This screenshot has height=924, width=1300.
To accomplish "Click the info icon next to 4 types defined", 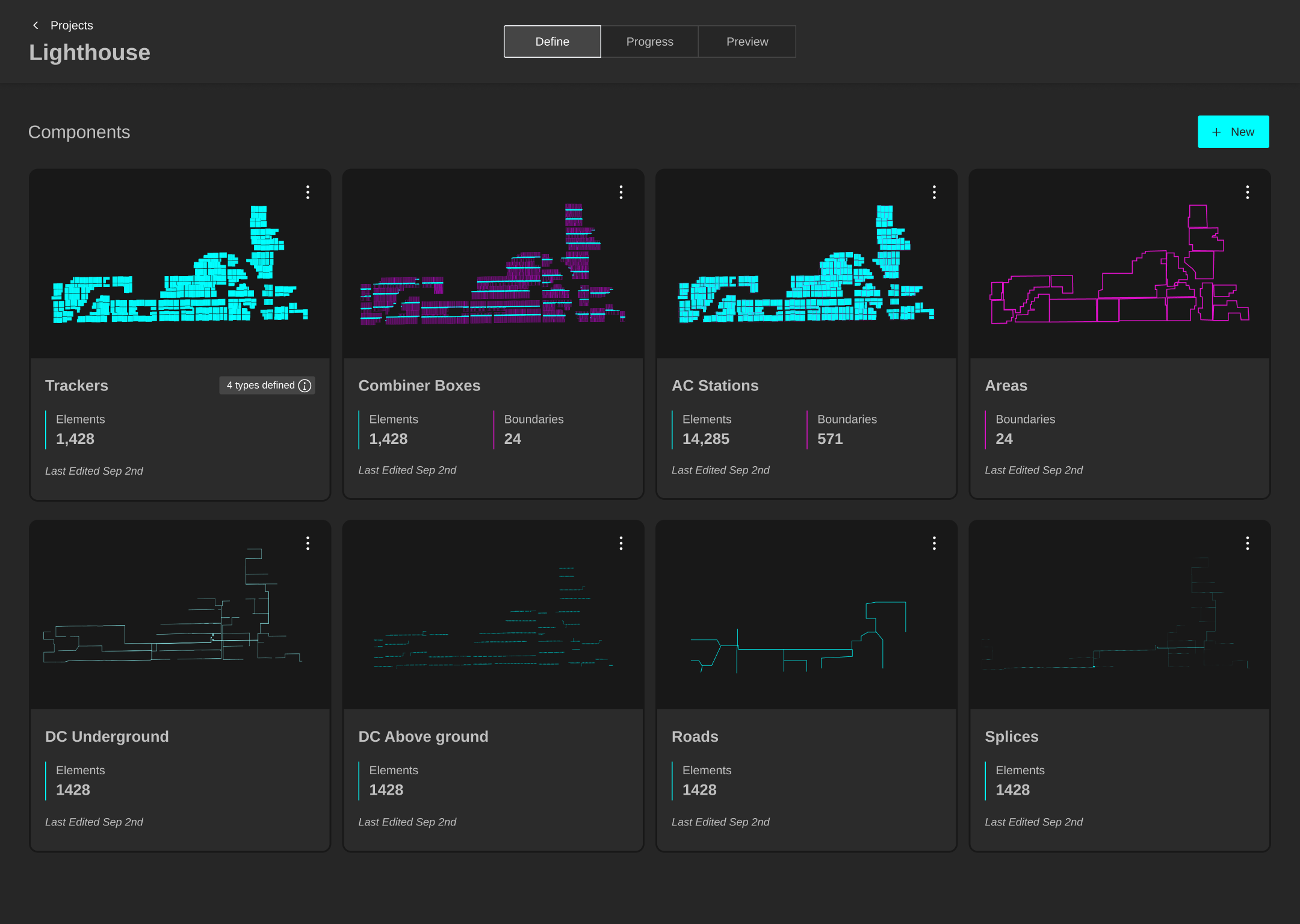I will 305,386.
